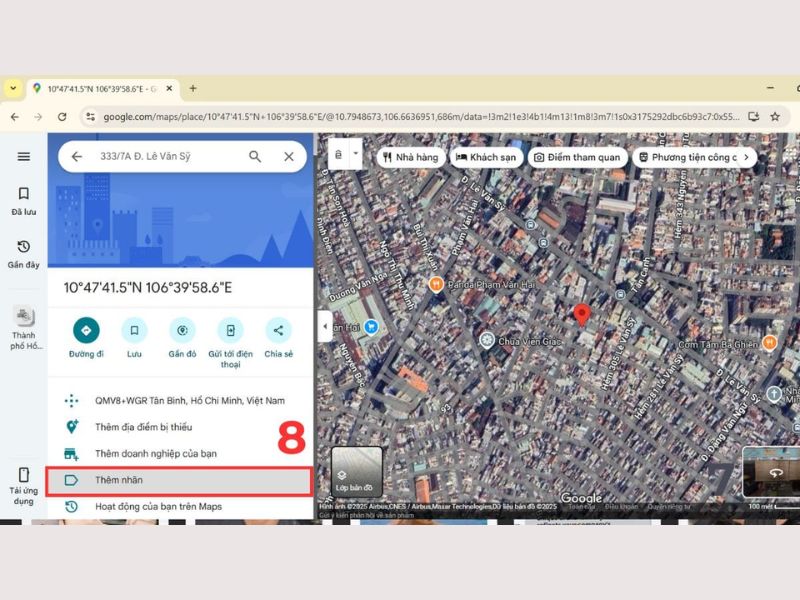Click browser forward button

(38, 117)
